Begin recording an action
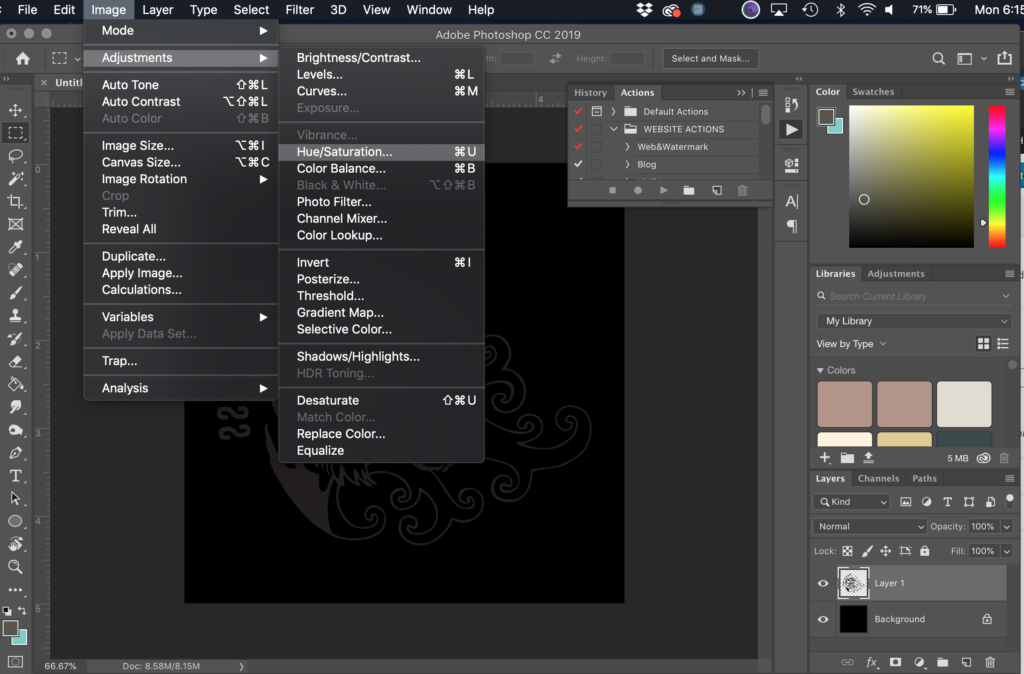Viewport: 1024px width, 674px height. (638, 190)
